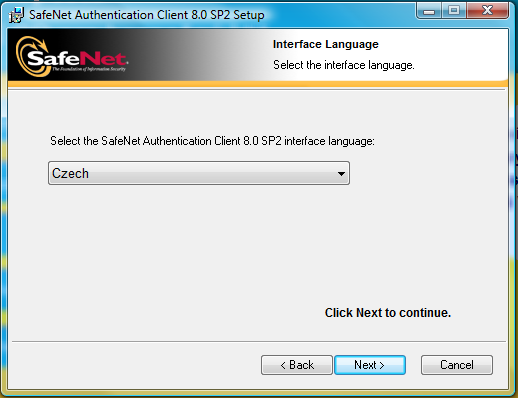Open the interface language dropdown showing Czech

point(199,173)
